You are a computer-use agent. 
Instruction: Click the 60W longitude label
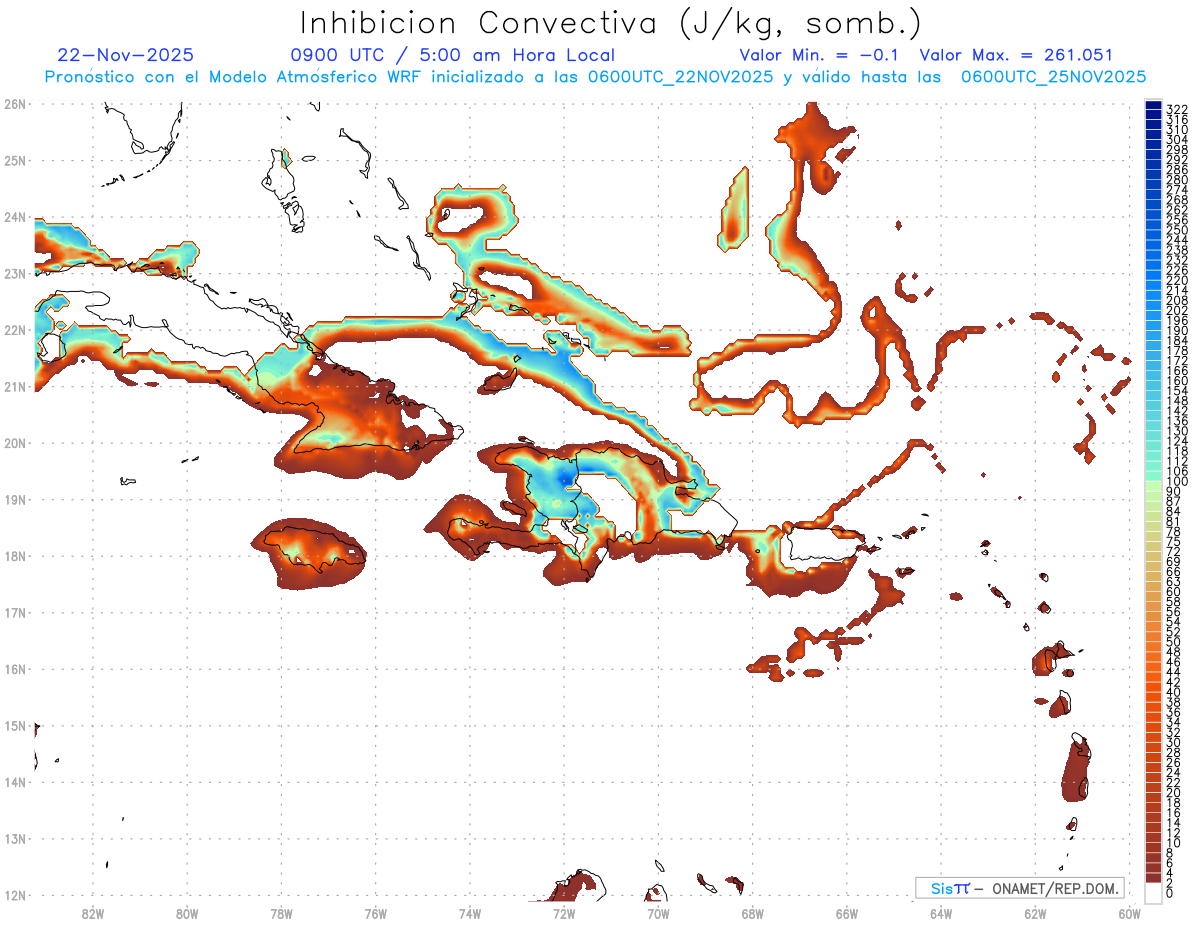pyautogui.click(x=1130, y=913)
